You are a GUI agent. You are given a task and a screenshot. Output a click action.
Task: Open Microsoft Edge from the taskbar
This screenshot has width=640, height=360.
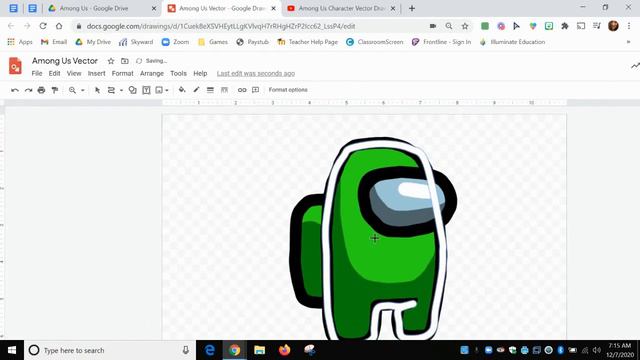210,350
